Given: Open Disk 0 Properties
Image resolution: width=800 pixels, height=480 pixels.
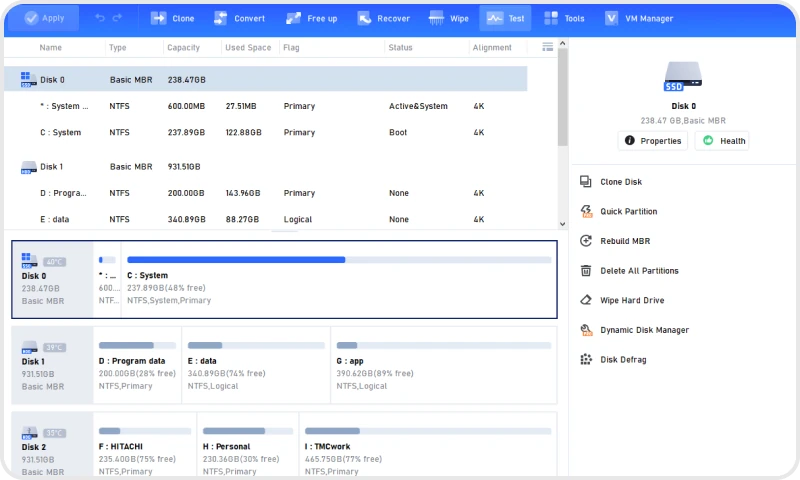Looking at the screenshot, I should pyautogui.click(x=653, y=141).
